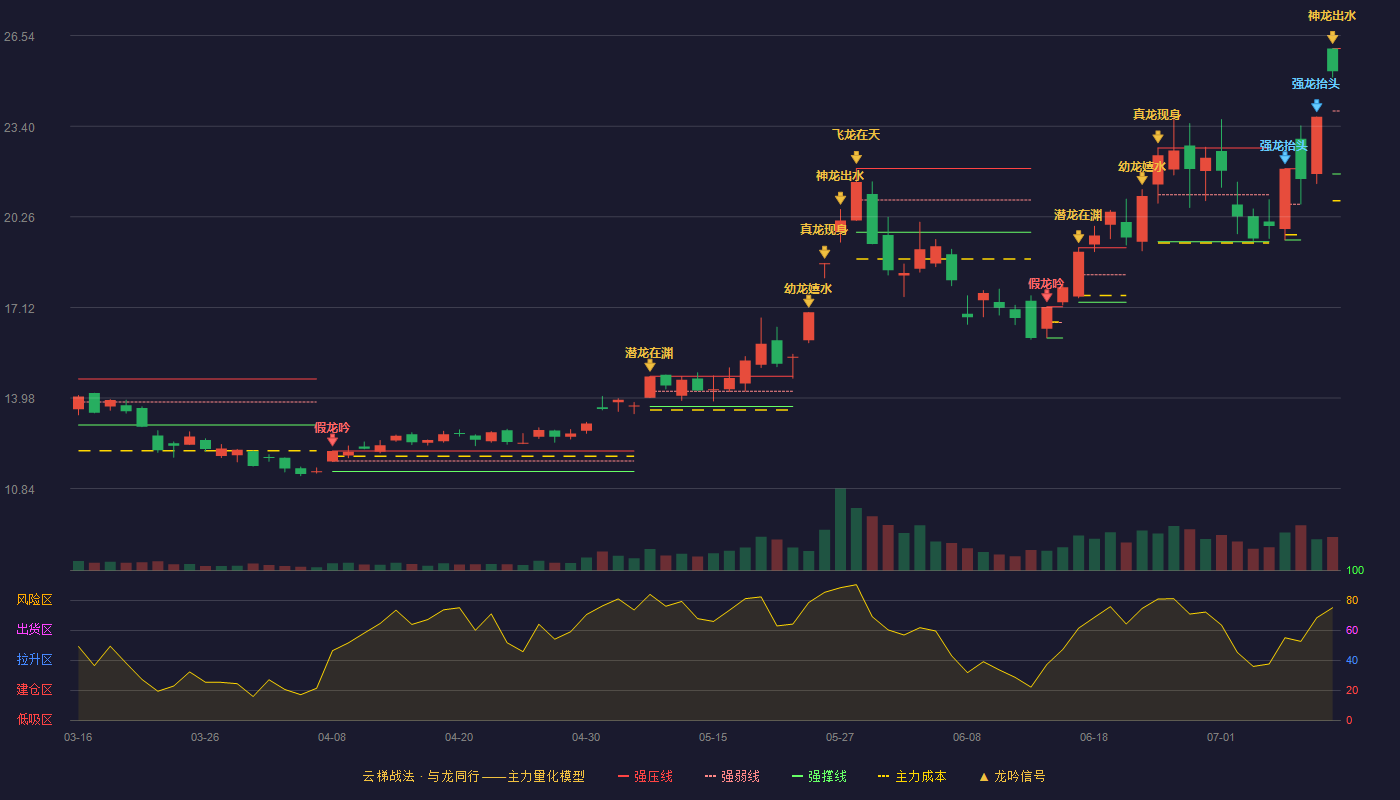Click the 04-20 date label
The width and height of the screenshot is (1400, 800).
tap(459, 737)
